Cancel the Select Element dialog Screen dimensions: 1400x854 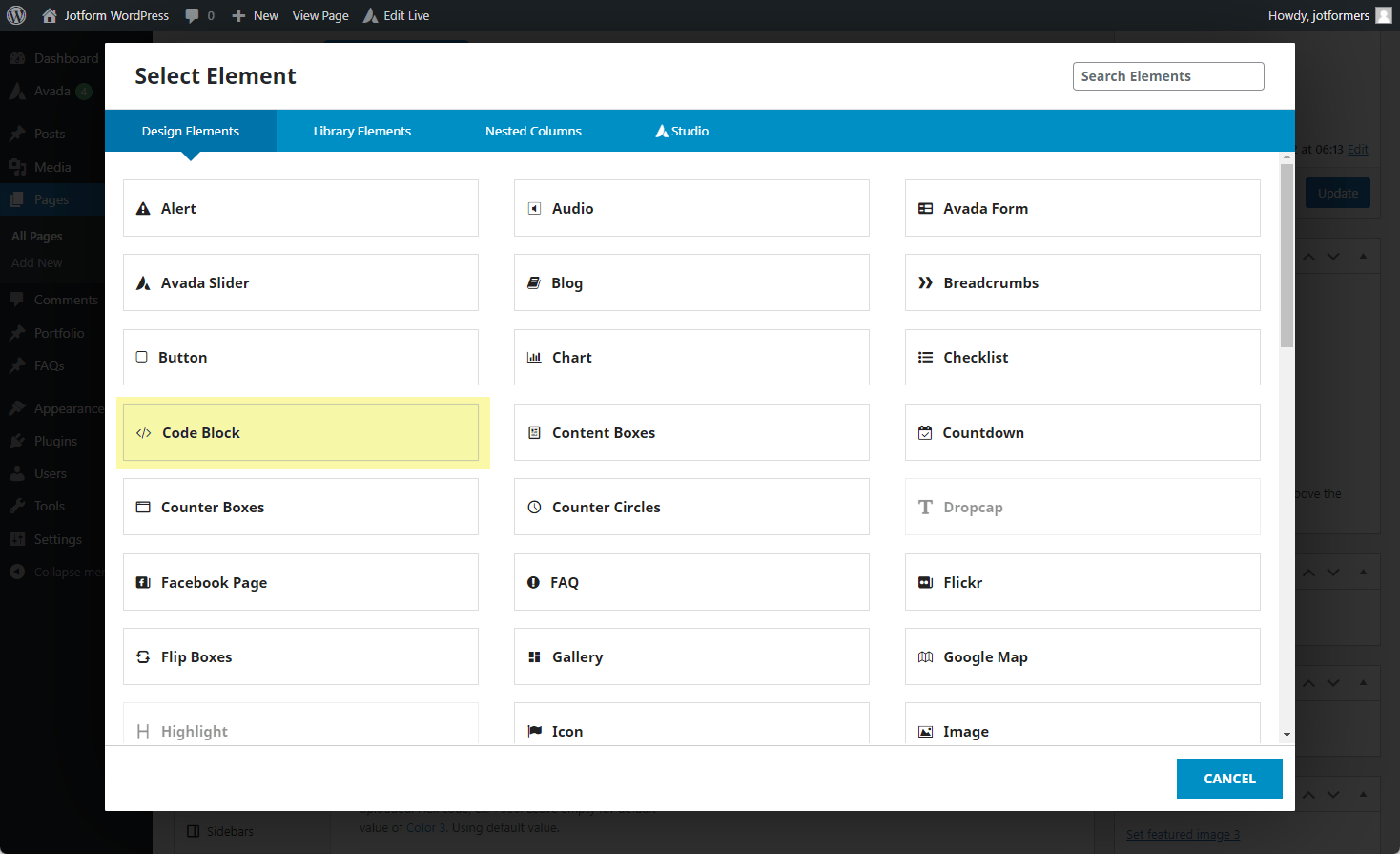click(x=1229, y=779)
